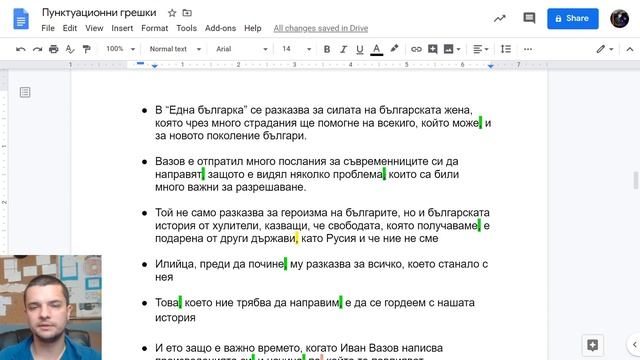The height and width of the screenshot is (360, 640).
Task: Click the word Русия in the document
Action: tap(341, 238)
